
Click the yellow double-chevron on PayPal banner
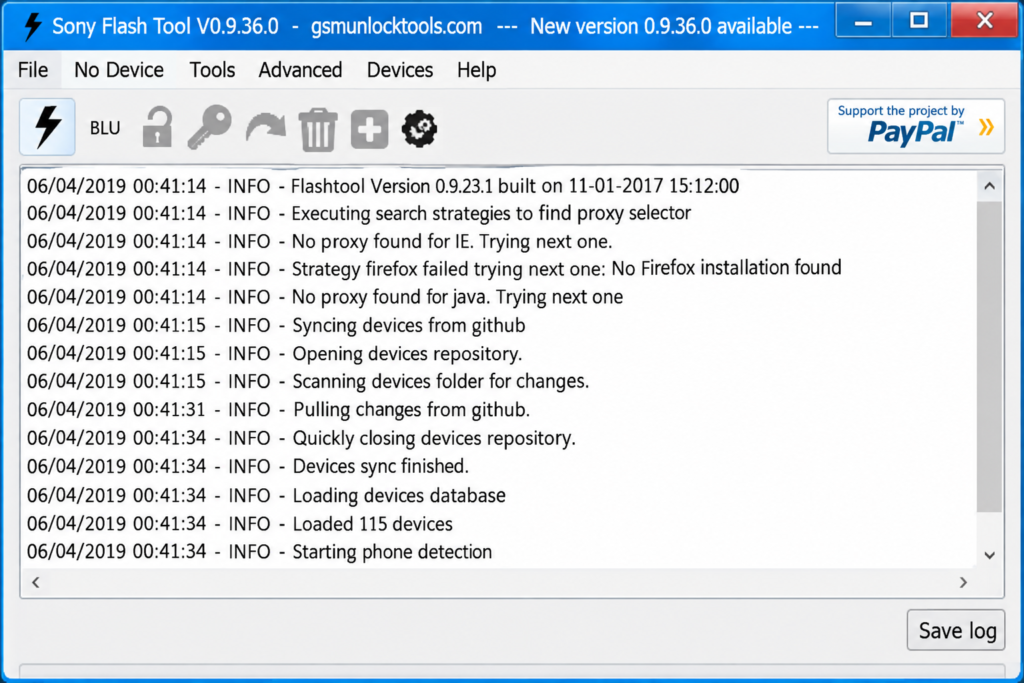(x=986, y=127)
